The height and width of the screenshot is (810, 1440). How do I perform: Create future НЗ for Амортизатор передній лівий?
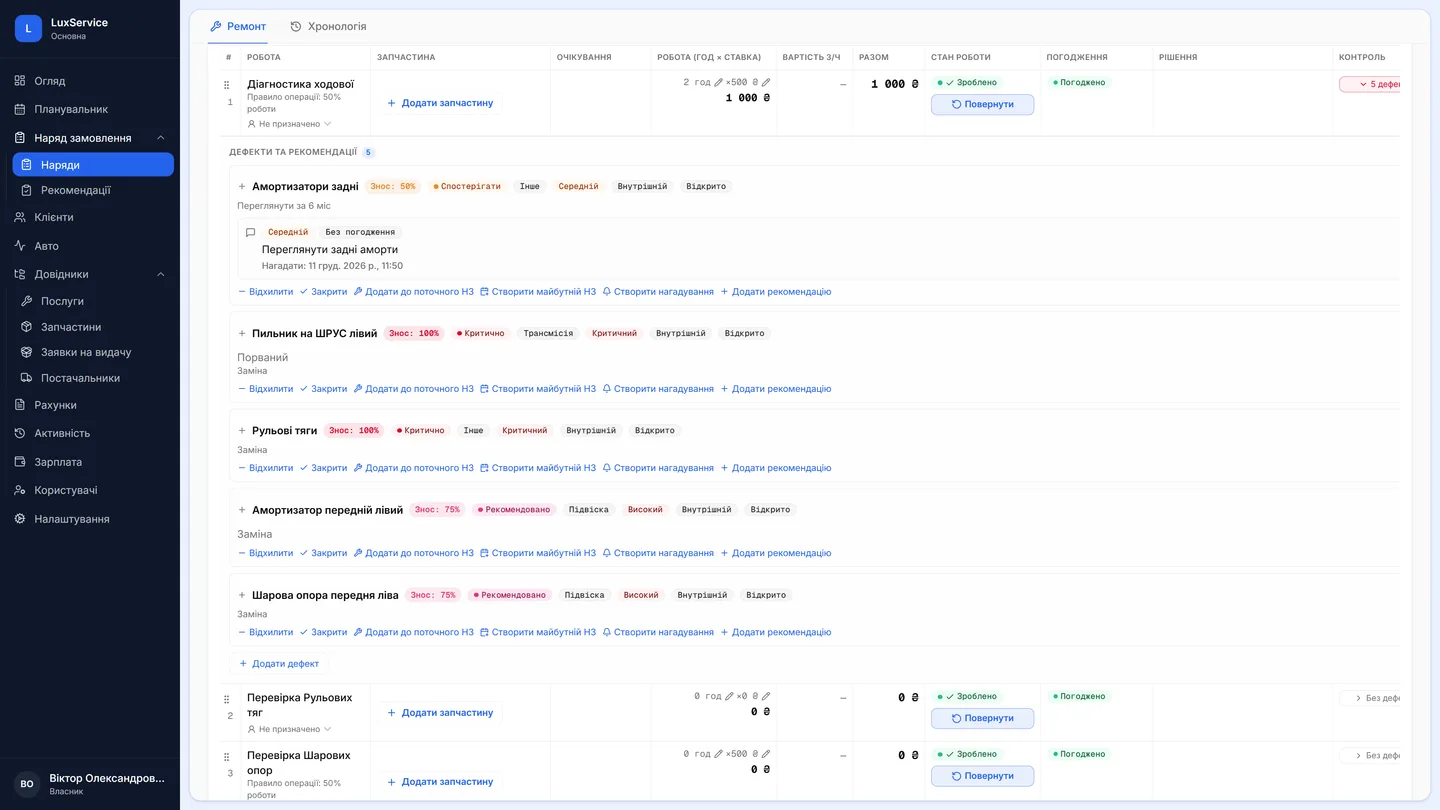(x=538, y=553)
